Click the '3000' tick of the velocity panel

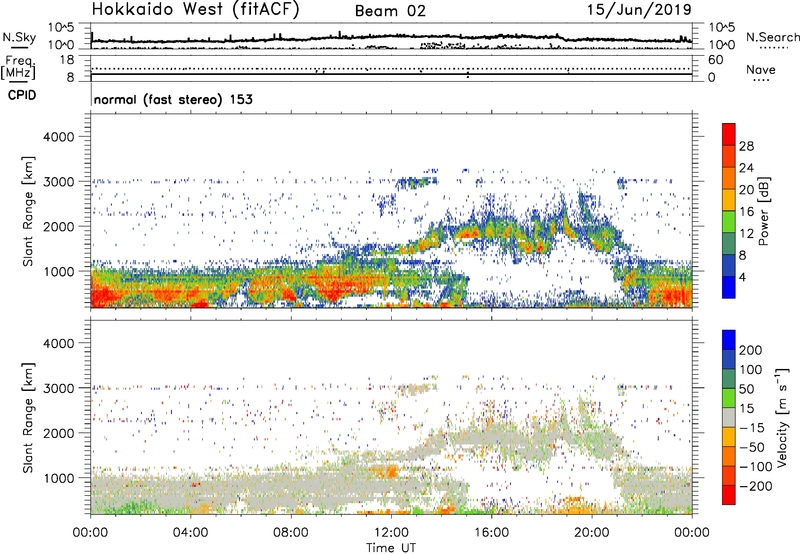coord(59,388)
